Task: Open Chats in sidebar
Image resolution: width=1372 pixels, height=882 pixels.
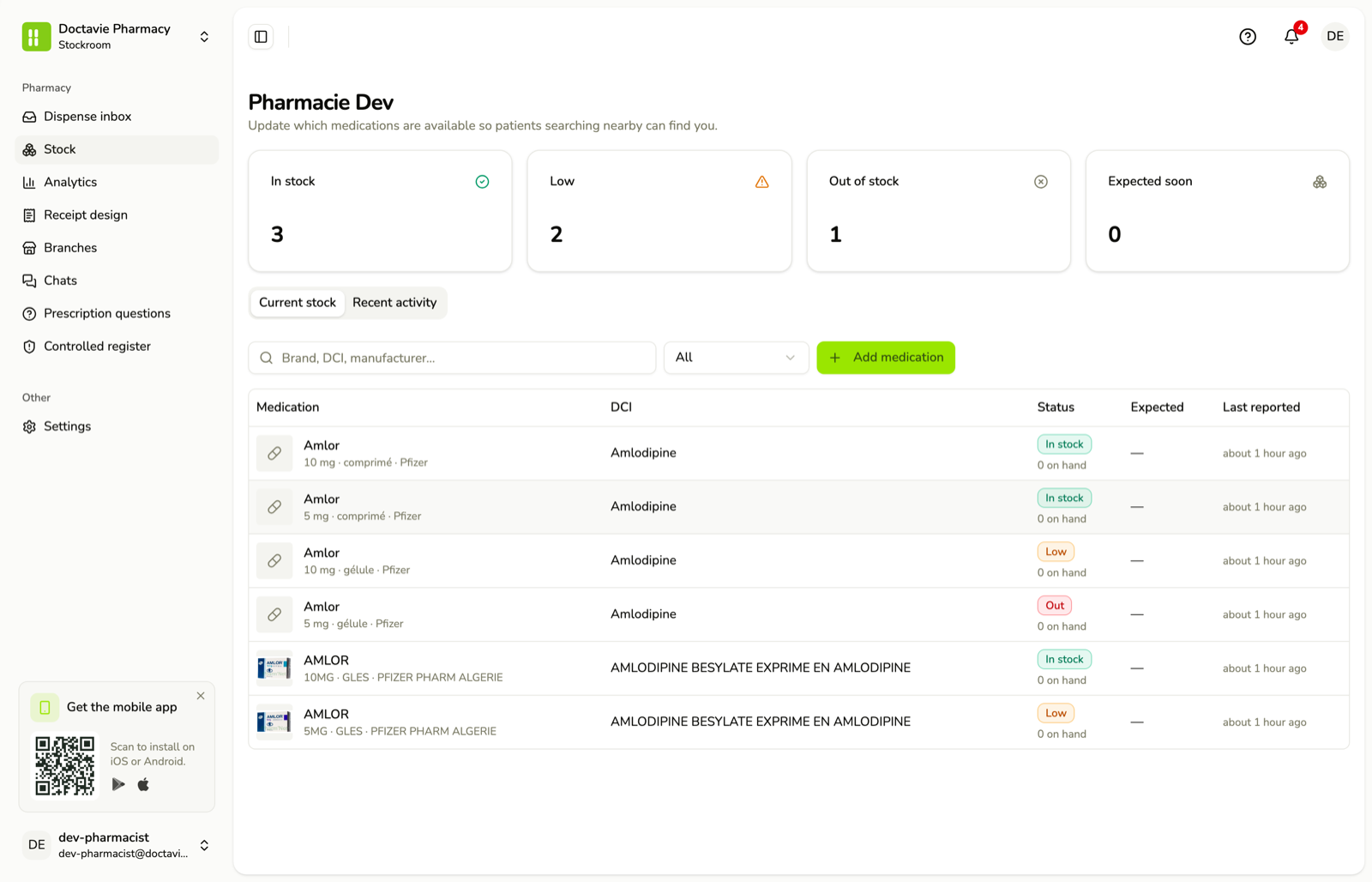Action: tap(117, 281)
